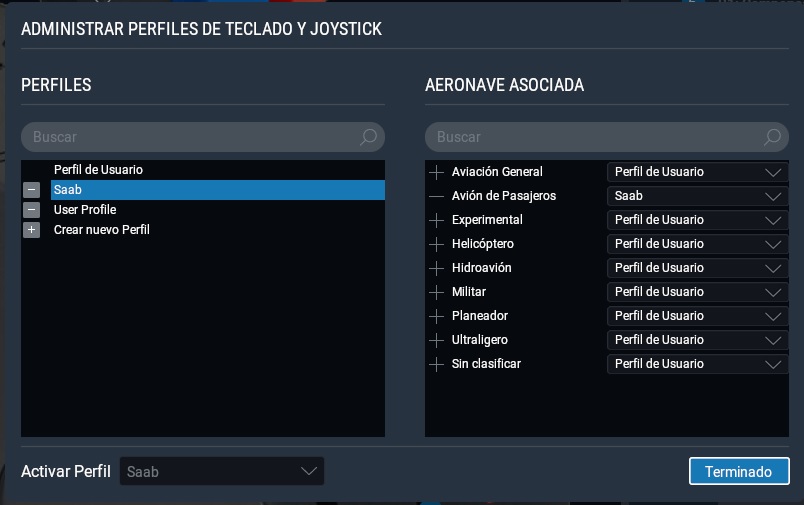The width and height of the screenshot is (804, 505).
Task: Open the profile dropdown for Sin clasificar
Action: pyautogui.click(x=697, y=364)
